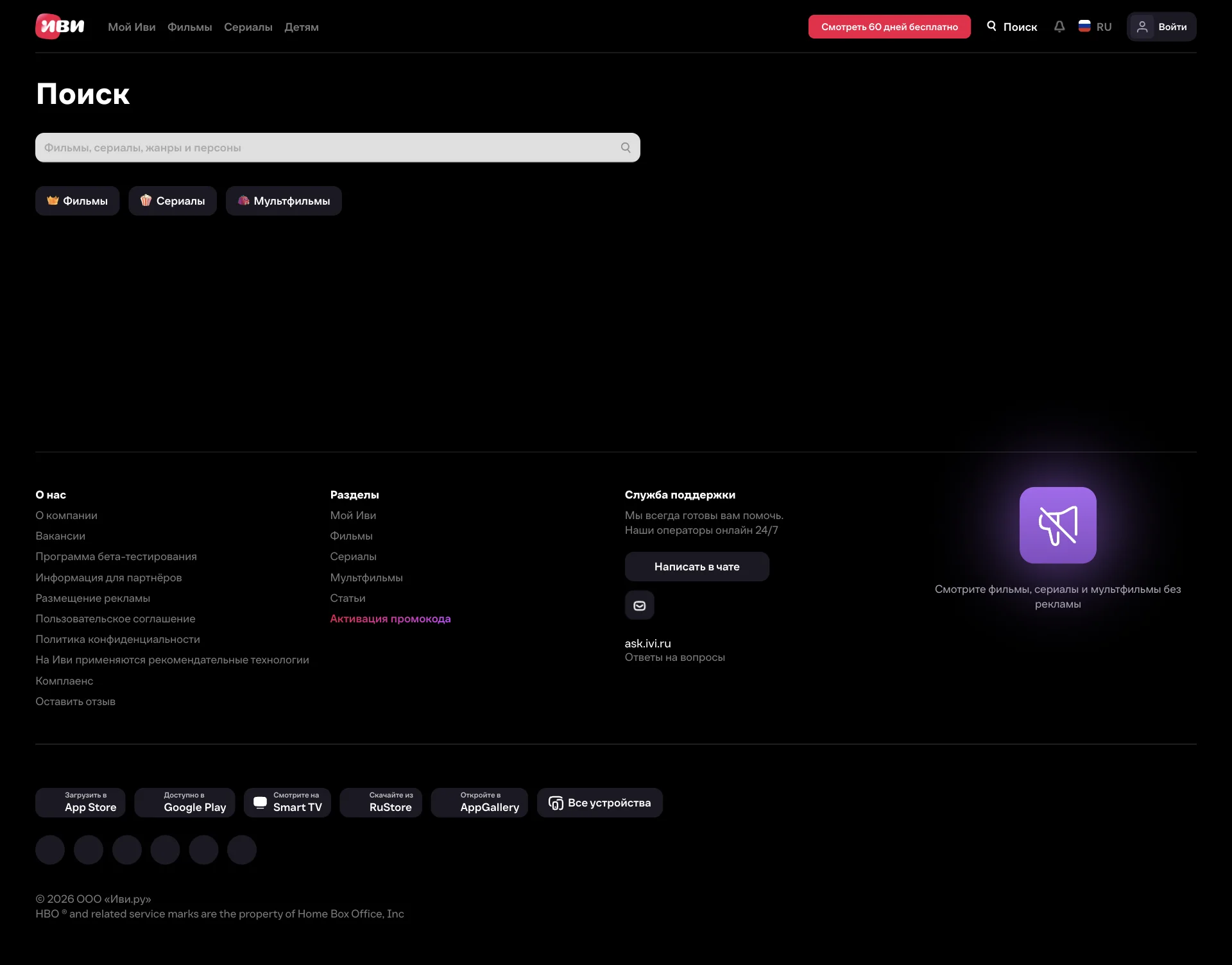Click the purple no-ads megaphone icon
Image resolution: width=1232 pixels, height=965 pixels.
click(1057, 525)
